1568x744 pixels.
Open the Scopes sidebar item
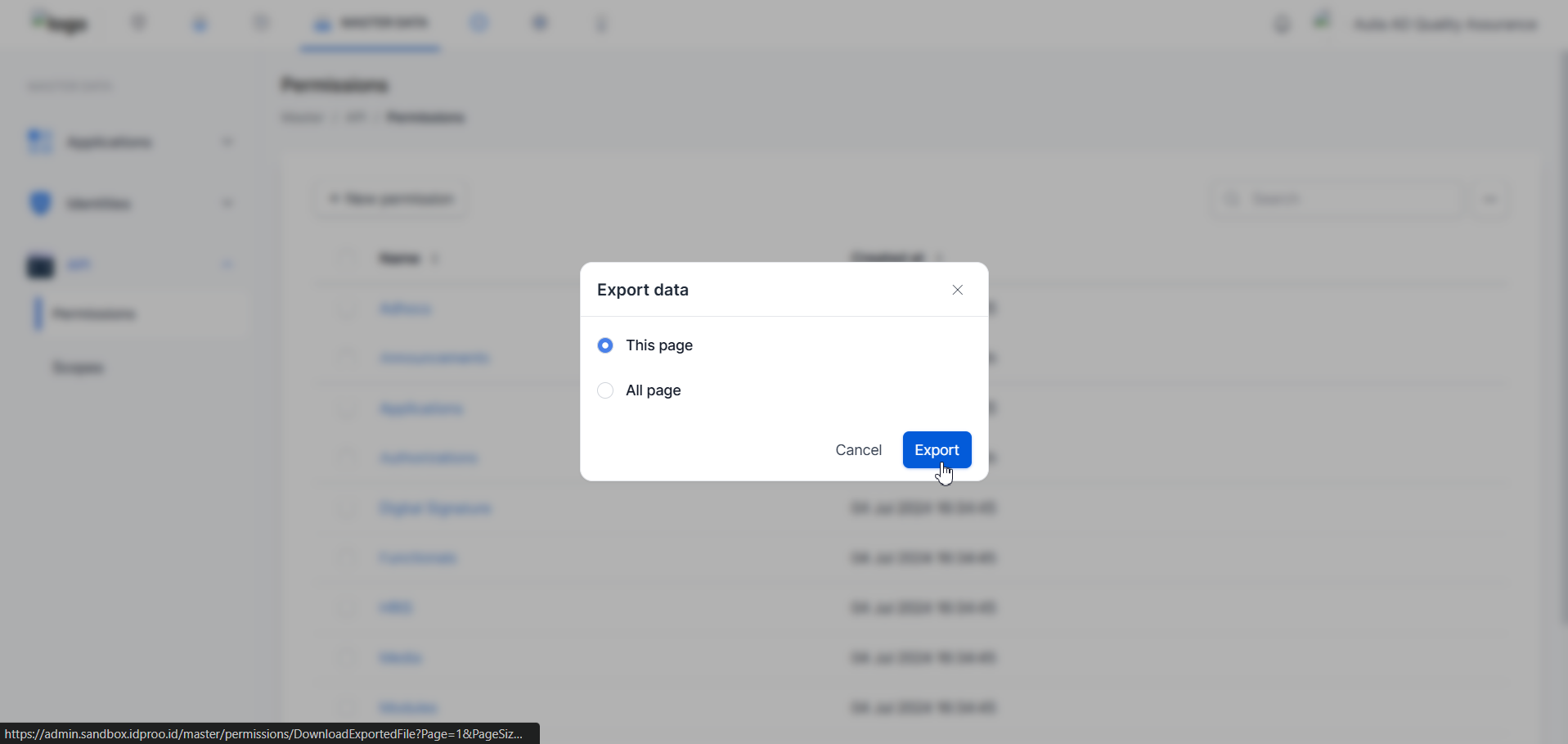[x=79, y=367]
